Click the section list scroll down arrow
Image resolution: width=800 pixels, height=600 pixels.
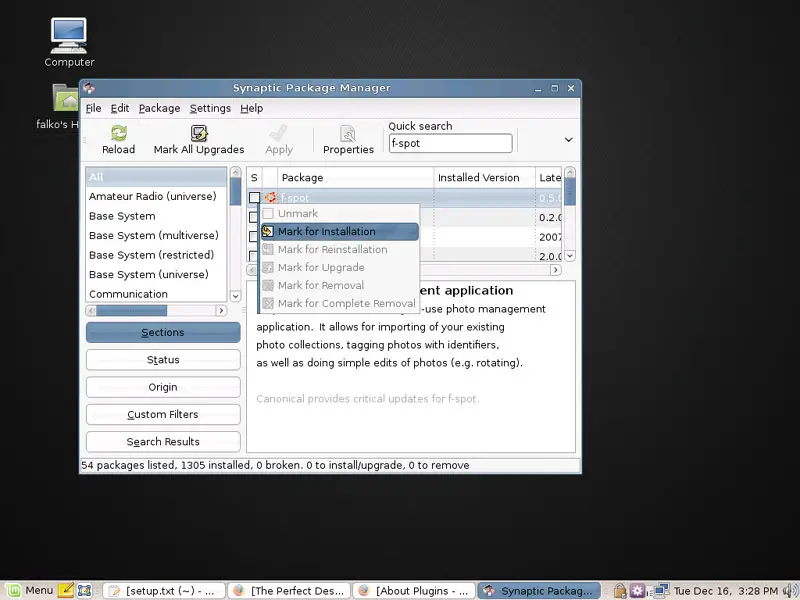click(x=235, y=295)
